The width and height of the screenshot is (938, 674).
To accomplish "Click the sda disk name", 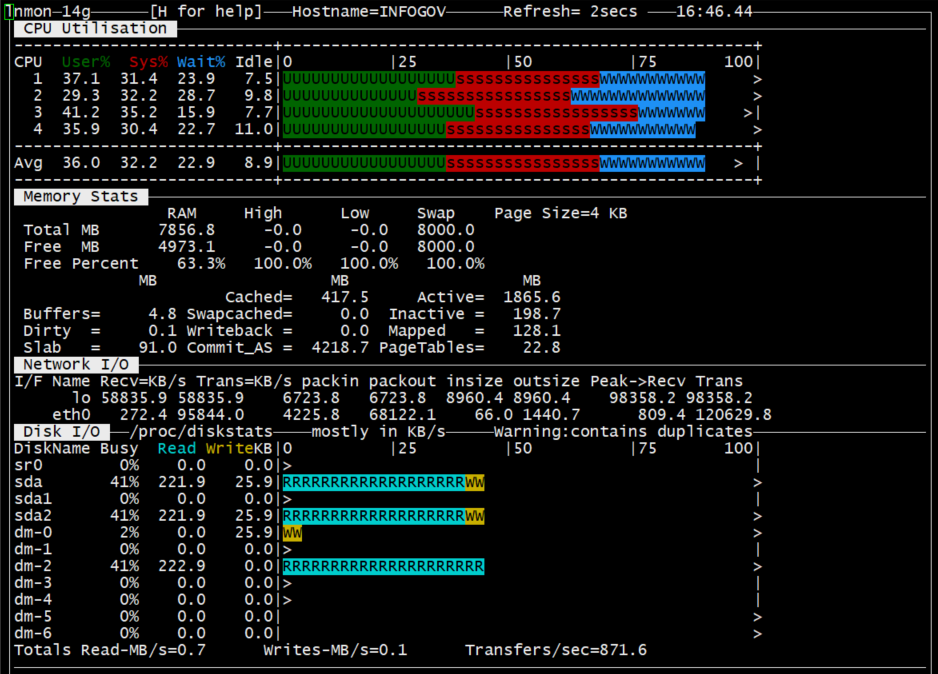I will [29, 482].
